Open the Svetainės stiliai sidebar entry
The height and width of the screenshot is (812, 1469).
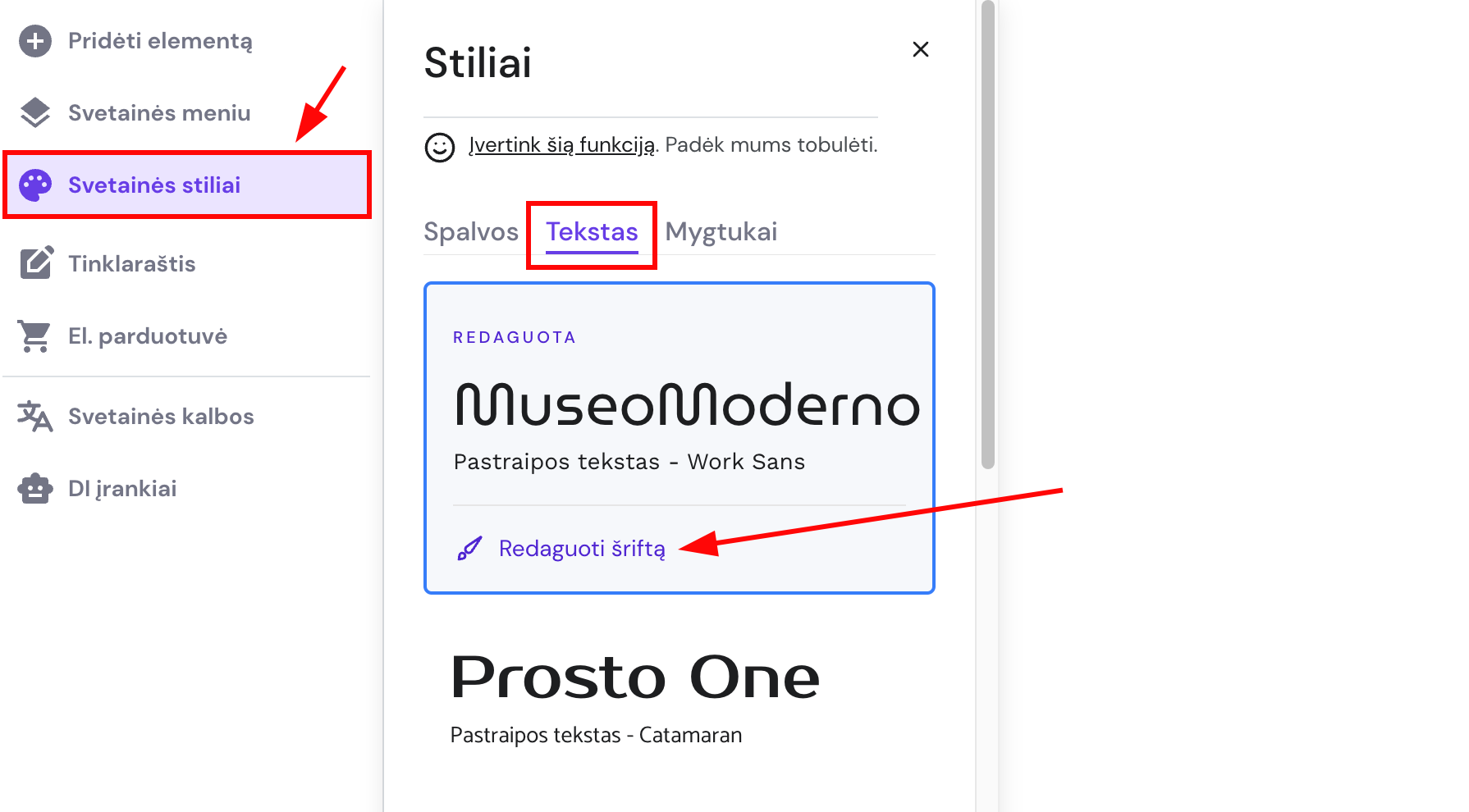click(x=154, y=185)
